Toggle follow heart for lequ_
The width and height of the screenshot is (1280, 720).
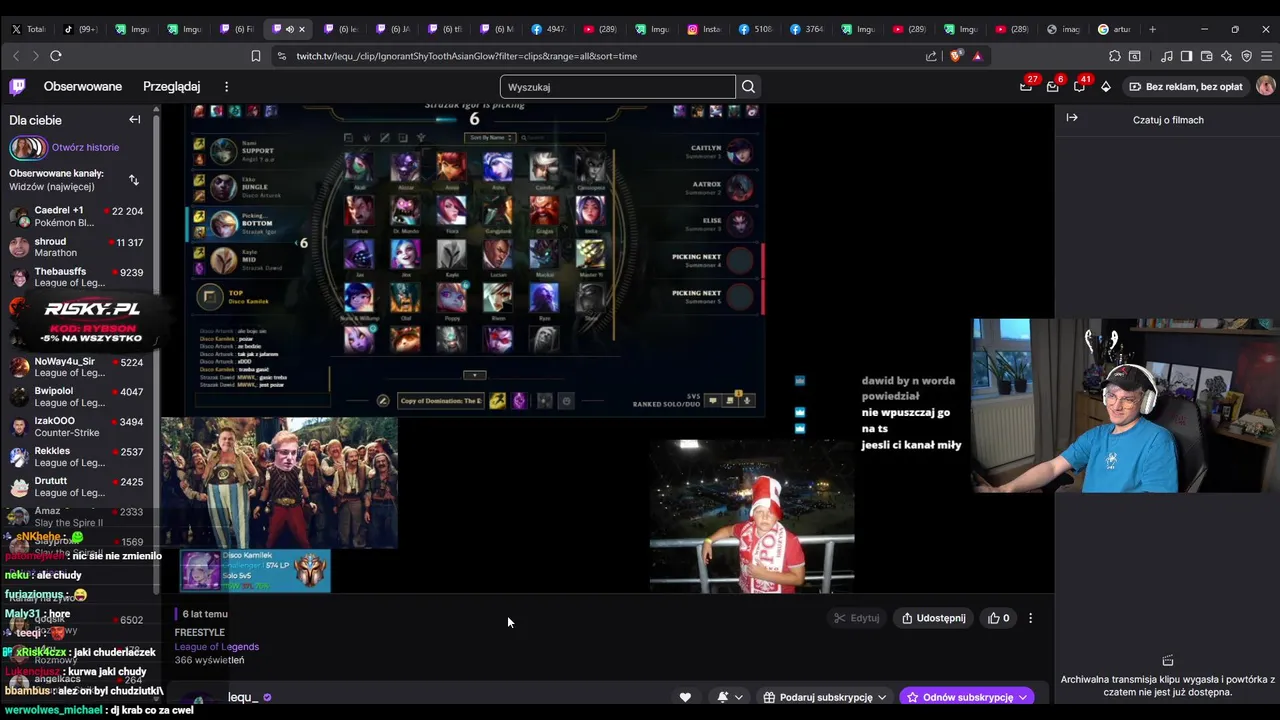(x=685, y=697)
